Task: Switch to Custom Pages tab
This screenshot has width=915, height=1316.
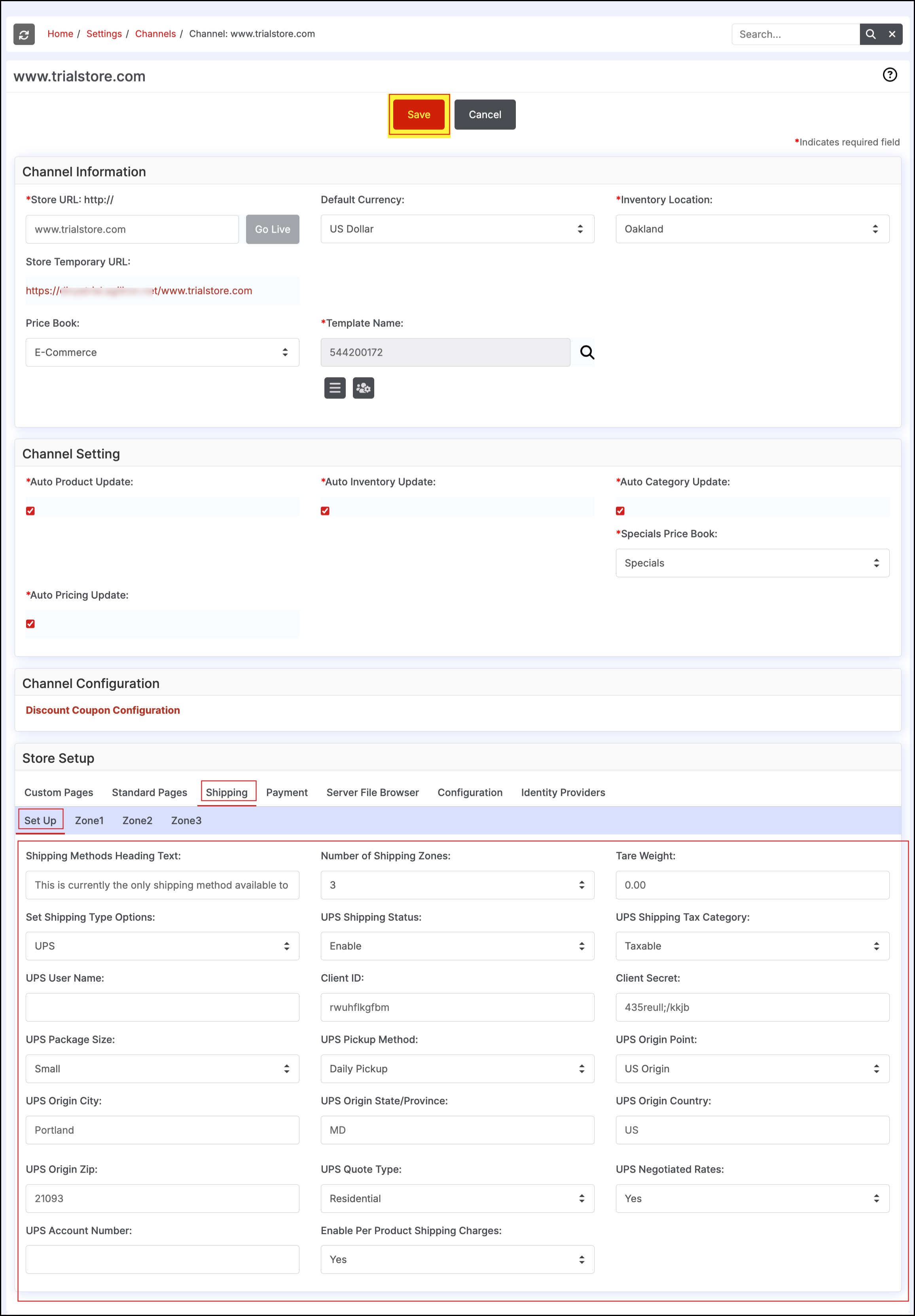Action: 59,792
